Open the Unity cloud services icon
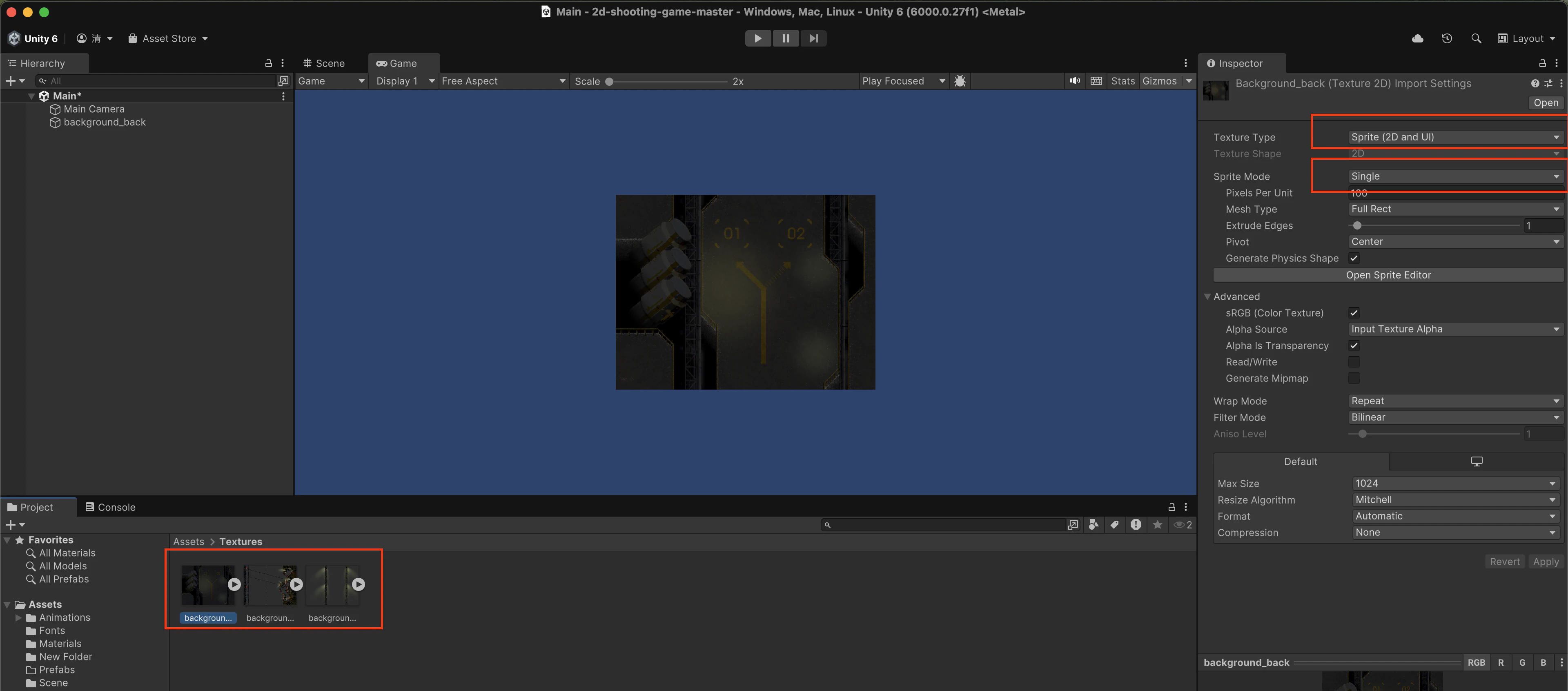1568x691 pixels. coord(1417,38)
